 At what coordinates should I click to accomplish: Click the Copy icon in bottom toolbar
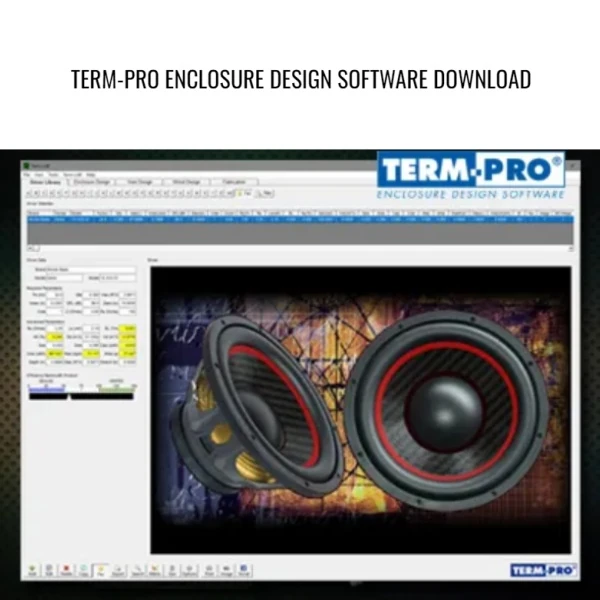[84, 570]
